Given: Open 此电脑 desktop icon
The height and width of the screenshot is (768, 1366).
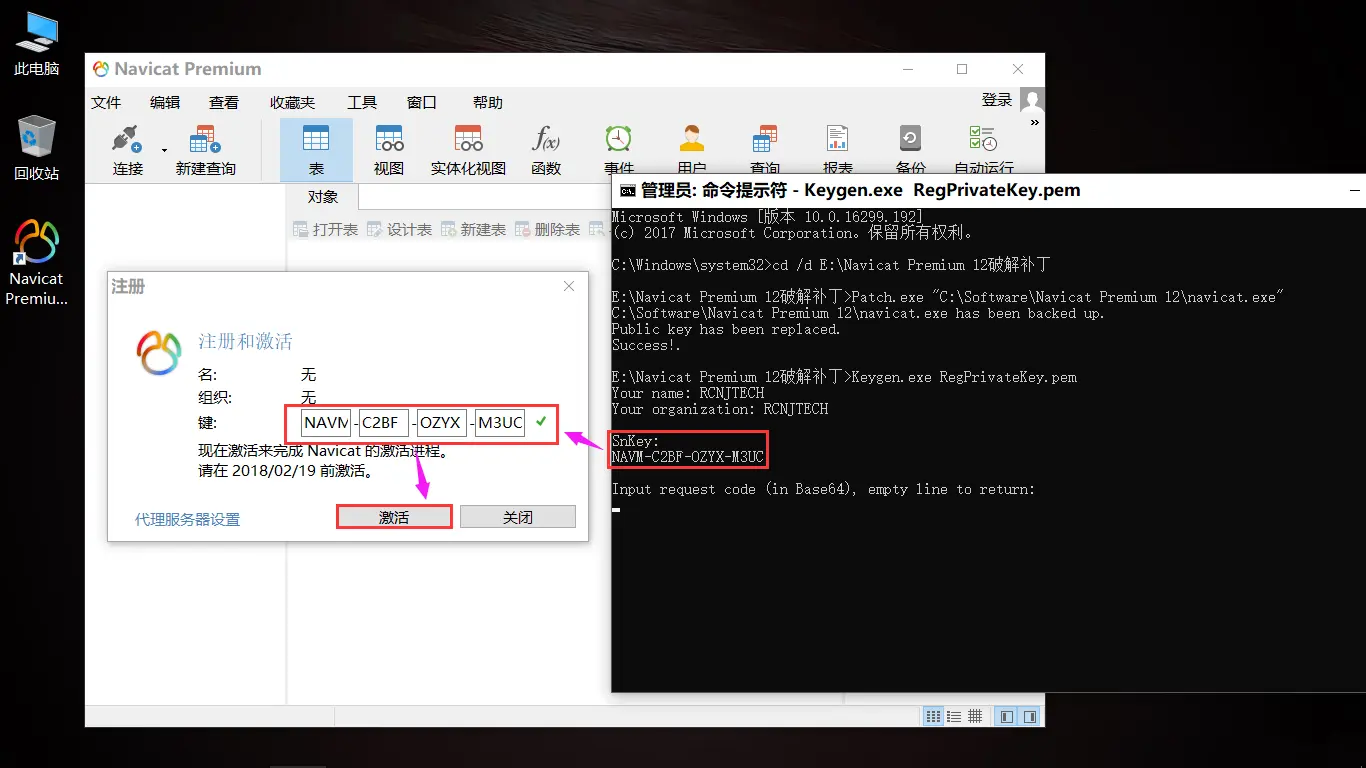Looking at the screenshot, I should click(36, 44).
